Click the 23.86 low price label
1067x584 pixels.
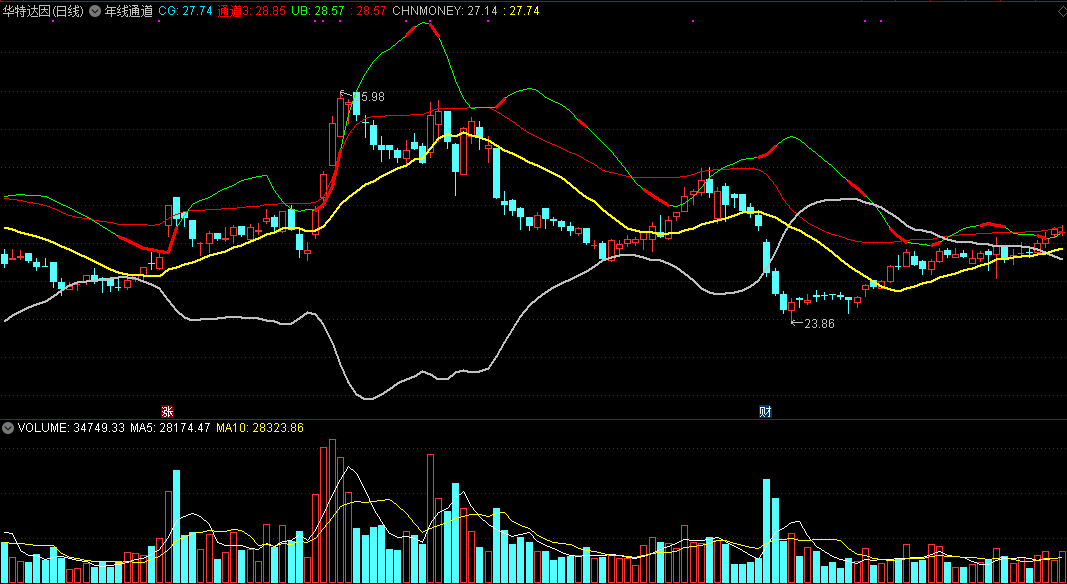tap(819, 324)
